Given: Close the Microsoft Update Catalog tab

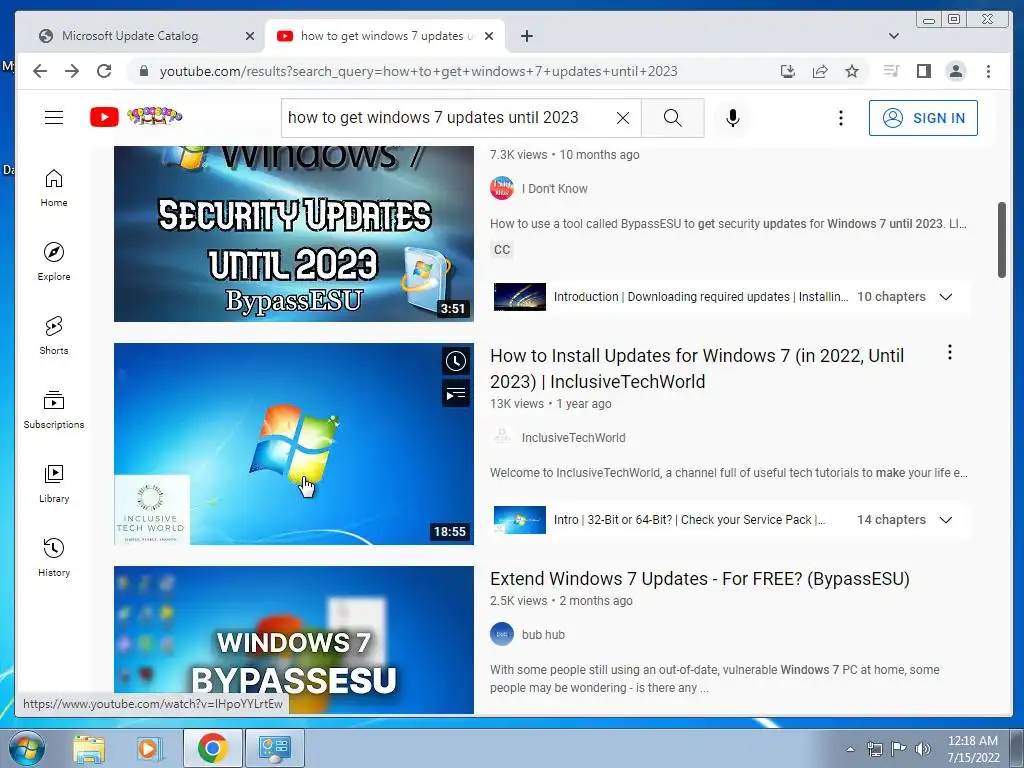Looking at the screenshot, I should (x=249, y=37).
